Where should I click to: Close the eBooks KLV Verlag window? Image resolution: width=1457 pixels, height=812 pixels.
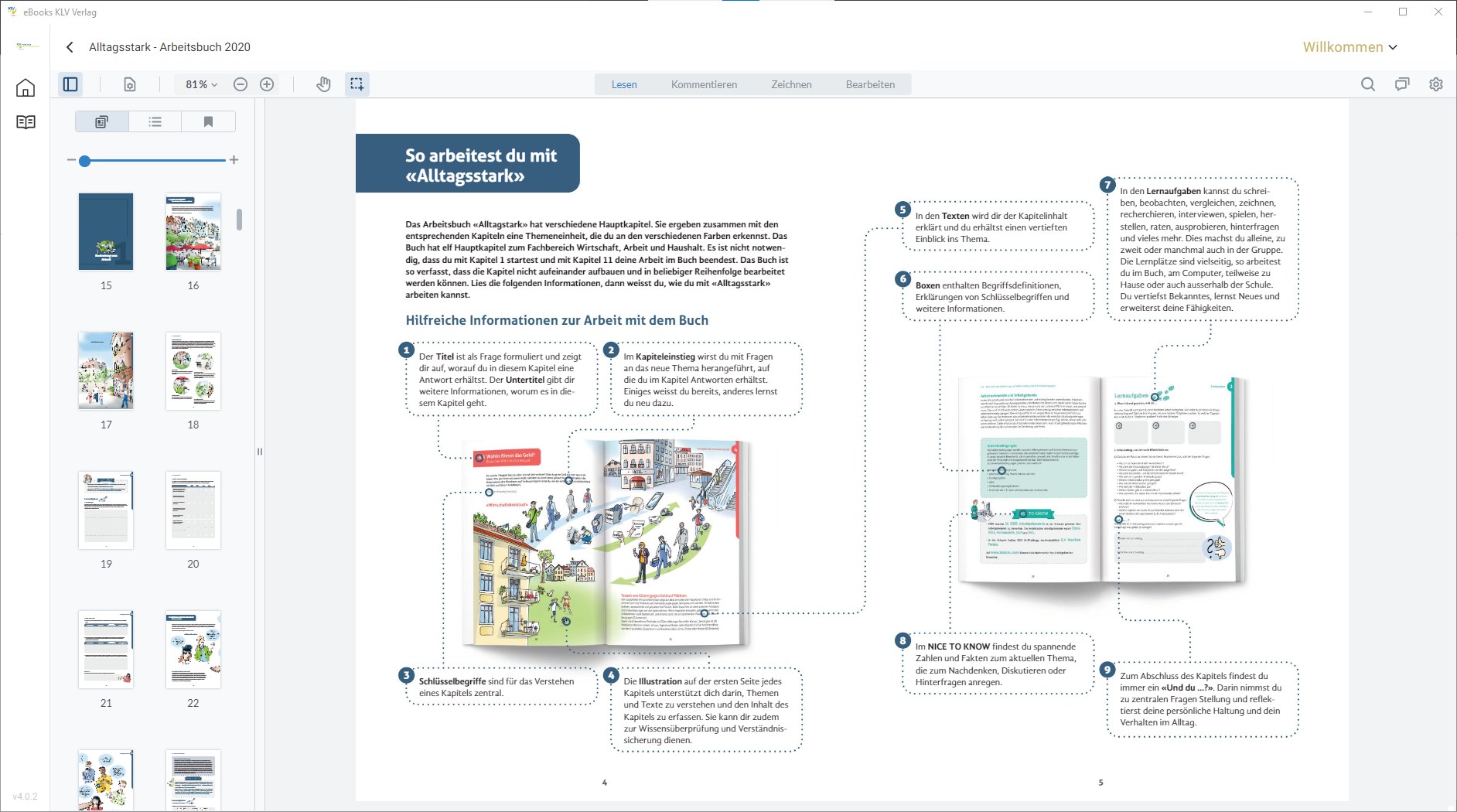click(x=1438, y=12)
